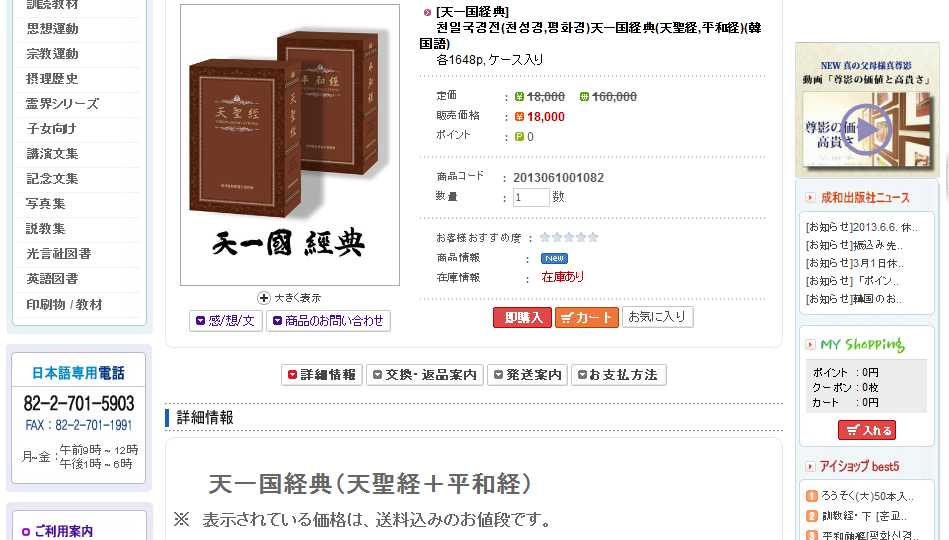Click the 即購入 buy now button
The height and width of the screenshot is (540, 949).
click(522, 317)
